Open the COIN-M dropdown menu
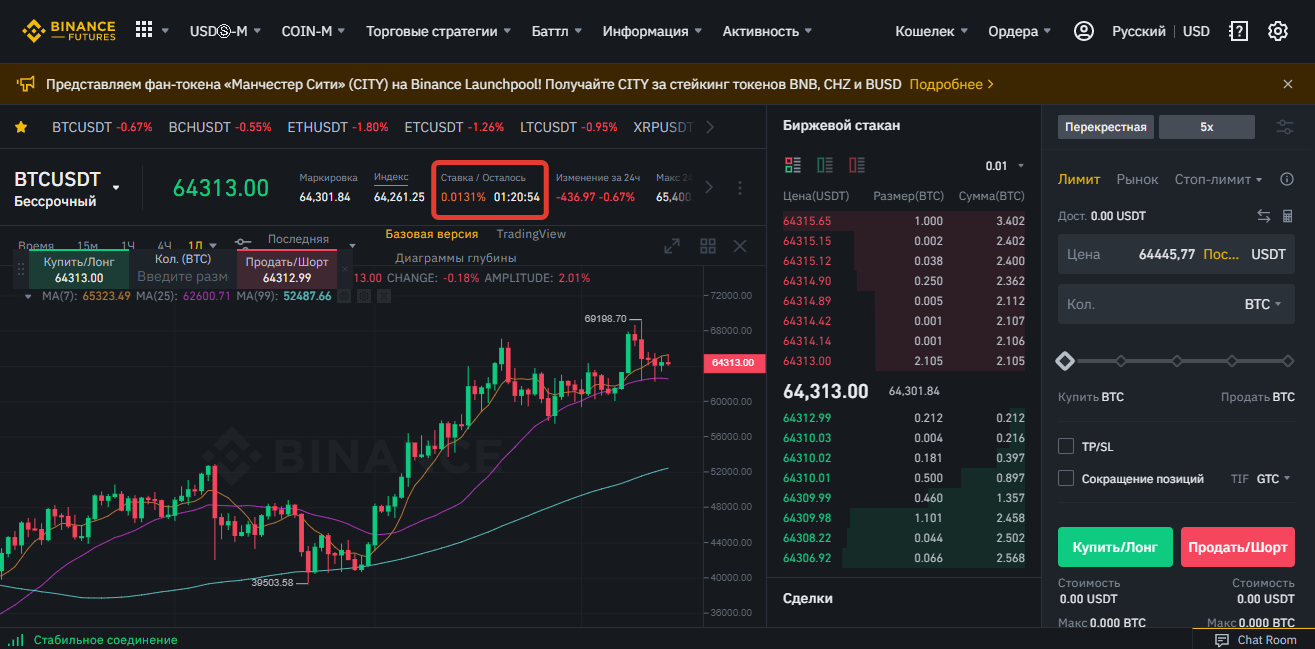Viewport: 1315px width, 649px height. (x=314, y=31)
